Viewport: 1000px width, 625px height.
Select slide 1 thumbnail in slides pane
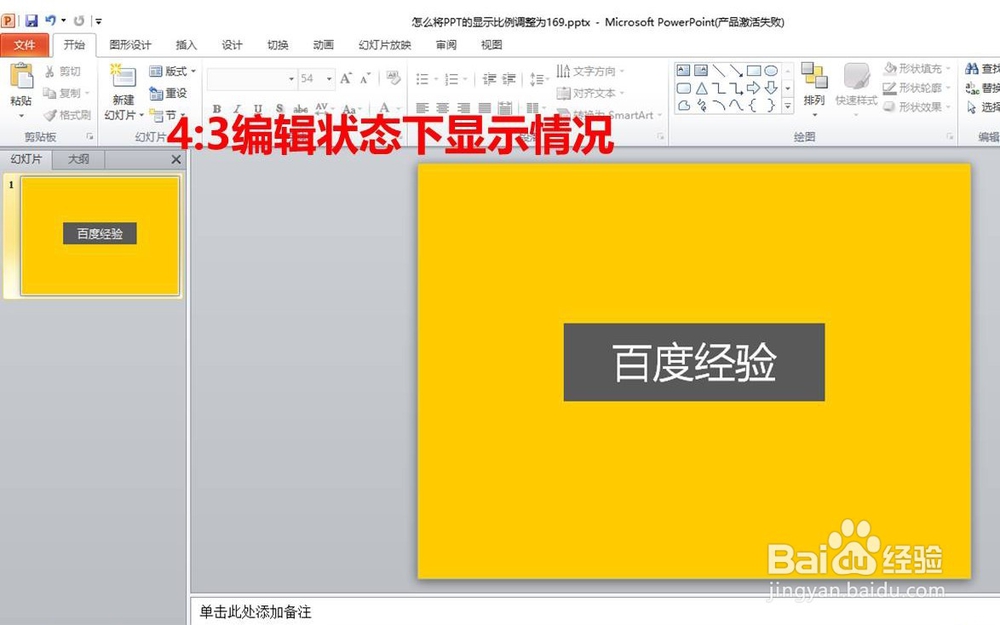pos(99,236)
